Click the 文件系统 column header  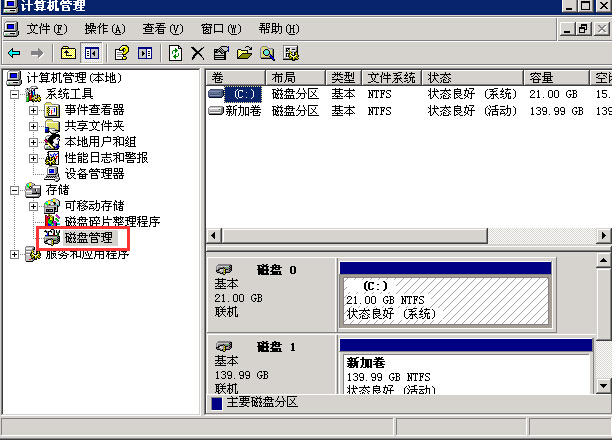point(390,77)
